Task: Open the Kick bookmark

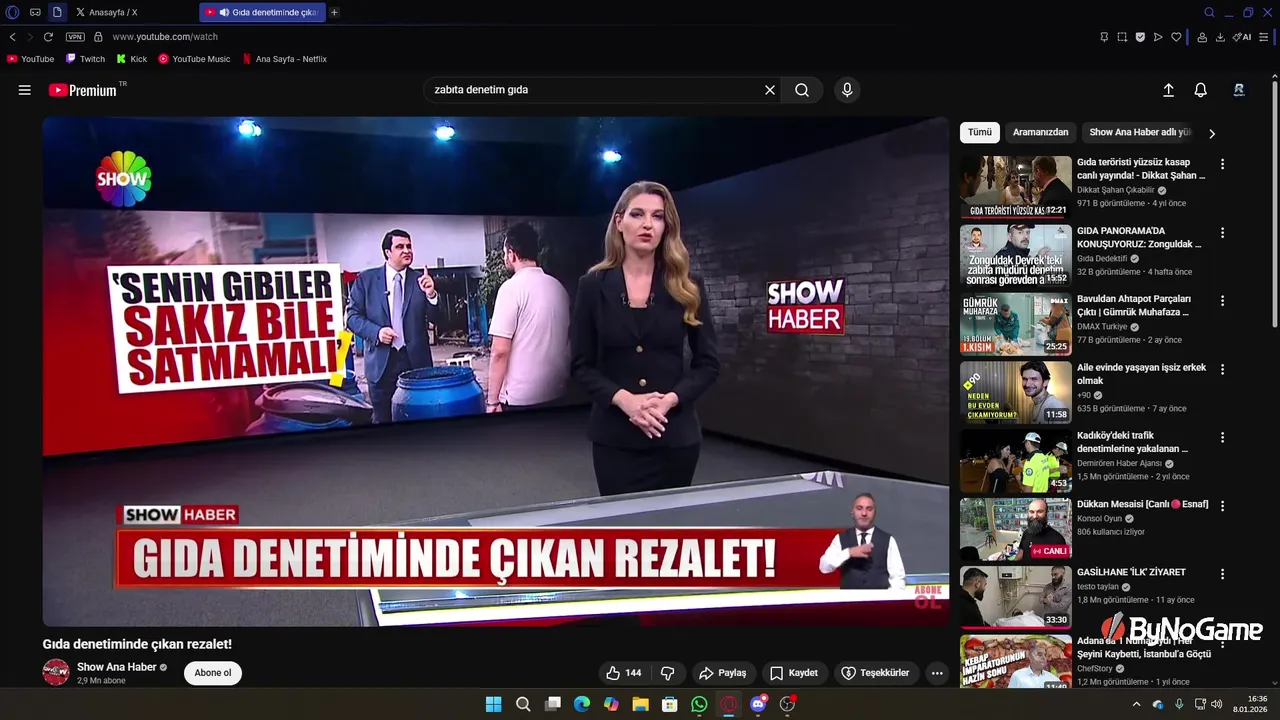Action: 132,59
